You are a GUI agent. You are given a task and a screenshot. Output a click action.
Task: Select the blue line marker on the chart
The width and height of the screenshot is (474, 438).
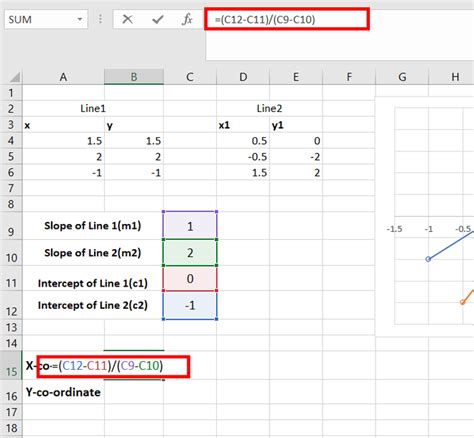(x=428, y=259)
